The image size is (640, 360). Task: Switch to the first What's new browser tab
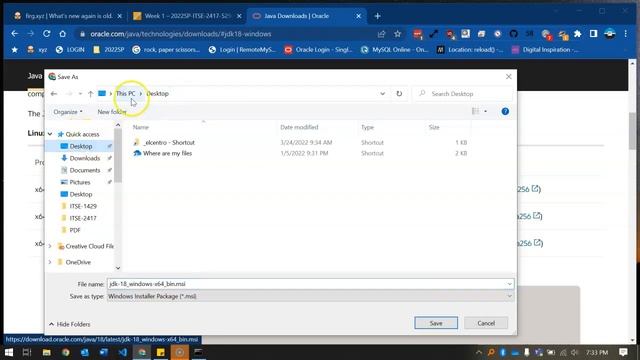pyautogui.click(x=68, y=16)
